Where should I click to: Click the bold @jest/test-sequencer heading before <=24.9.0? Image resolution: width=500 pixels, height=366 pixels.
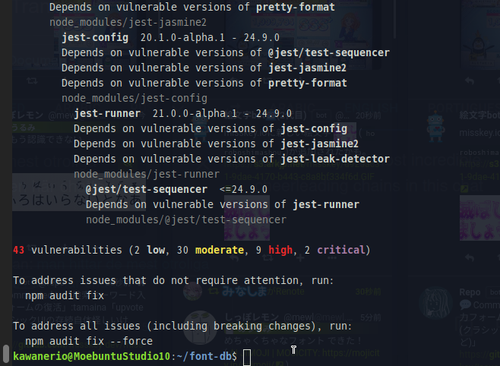pos(146,189)
